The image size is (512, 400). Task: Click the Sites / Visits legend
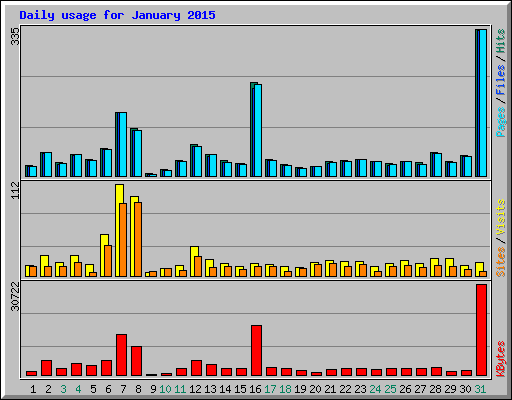(x=500, y=238)
